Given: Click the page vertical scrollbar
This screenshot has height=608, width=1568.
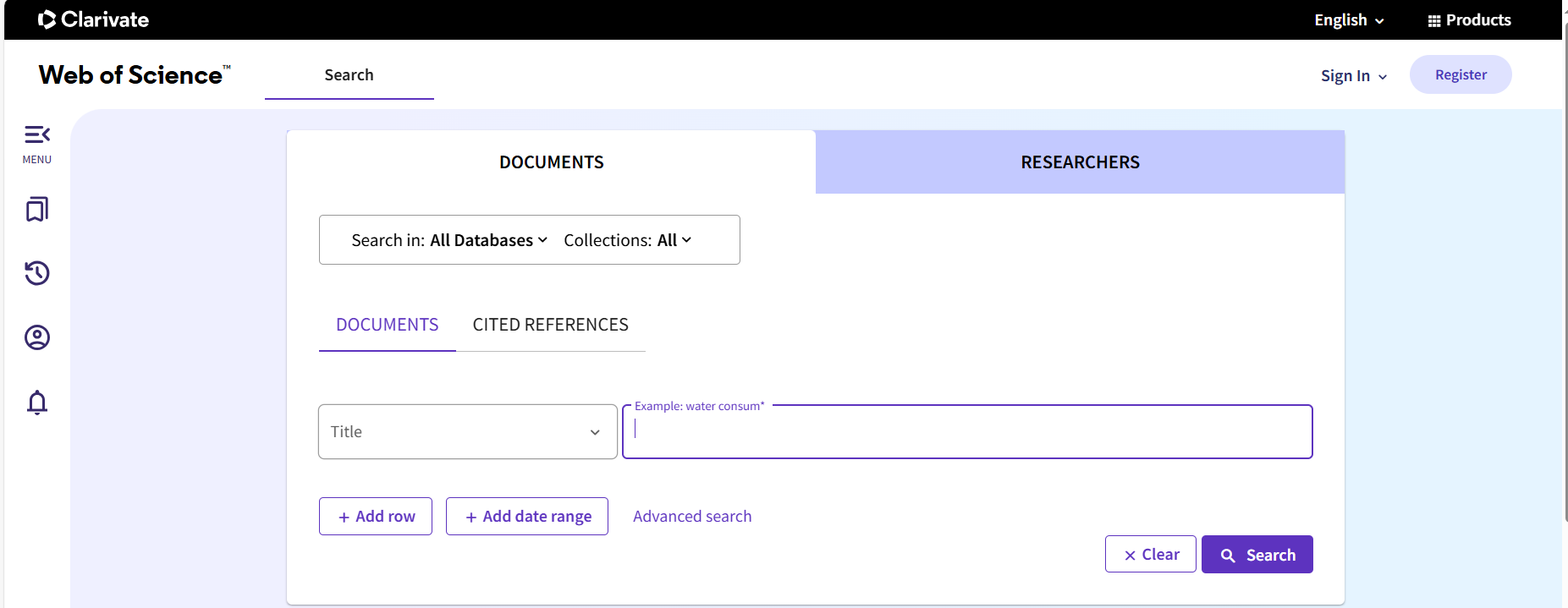Looking at the screenshot, I should click(x=1565, y=271).
